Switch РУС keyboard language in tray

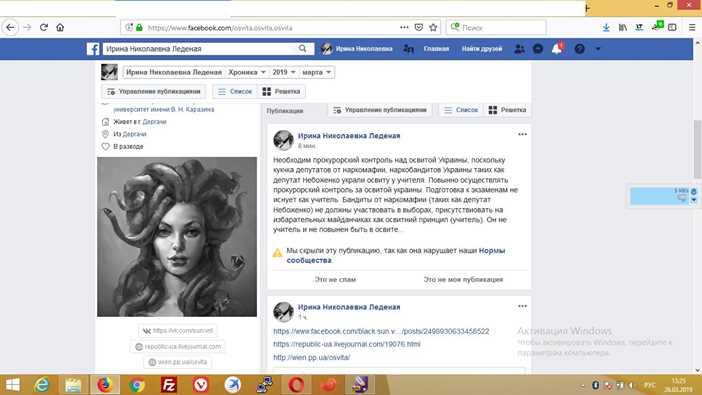(649, 385)
